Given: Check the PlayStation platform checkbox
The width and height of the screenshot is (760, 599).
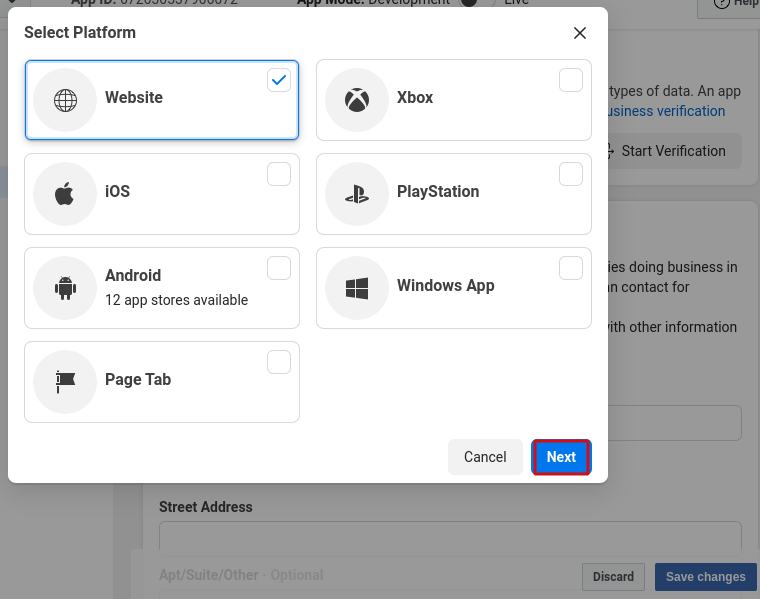Looking at the screenshot, I should click(570, 174).
